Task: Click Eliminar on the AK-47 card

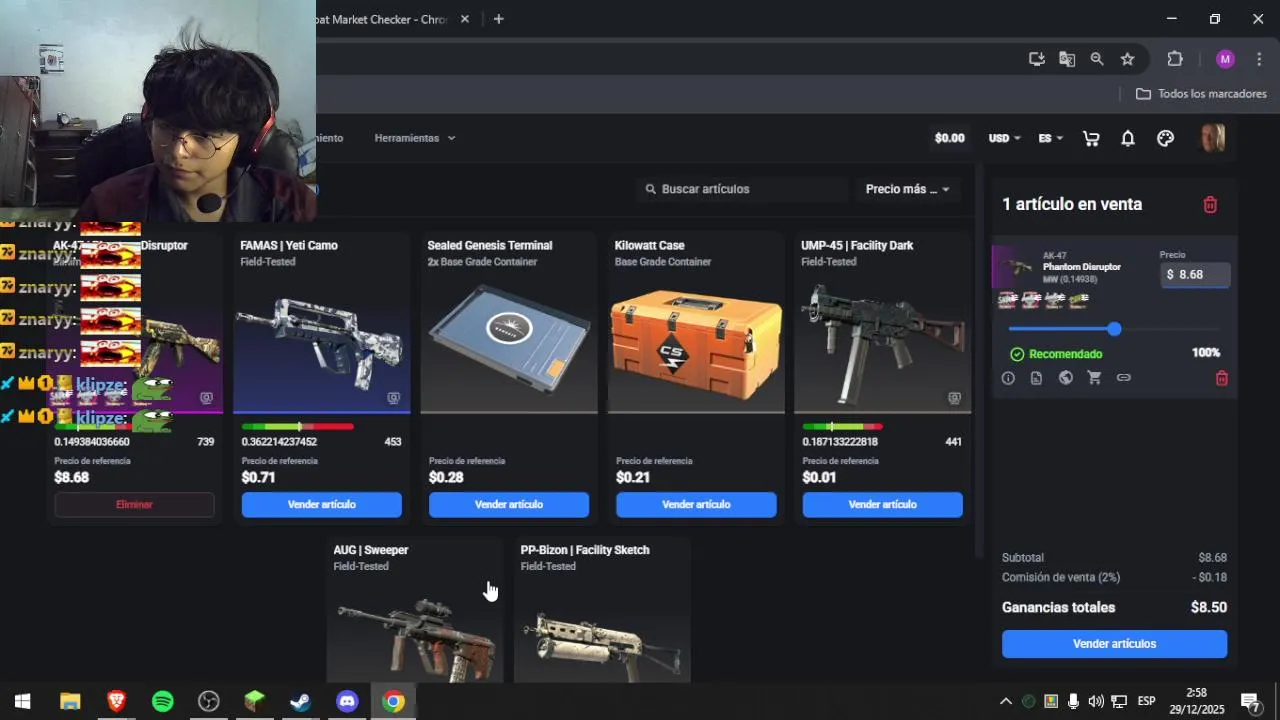Action: tap(134, 505)
